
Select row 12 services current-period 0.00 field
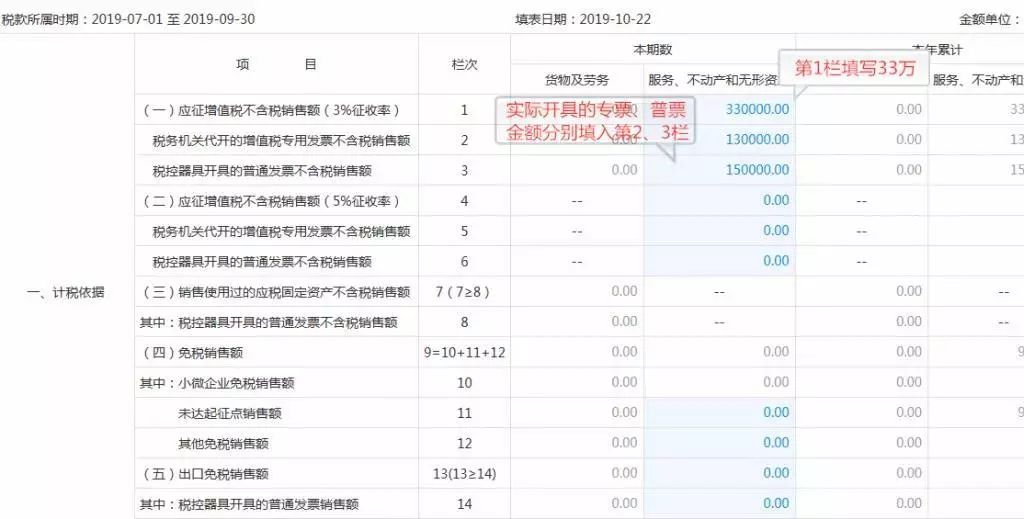tap(720, 443)
